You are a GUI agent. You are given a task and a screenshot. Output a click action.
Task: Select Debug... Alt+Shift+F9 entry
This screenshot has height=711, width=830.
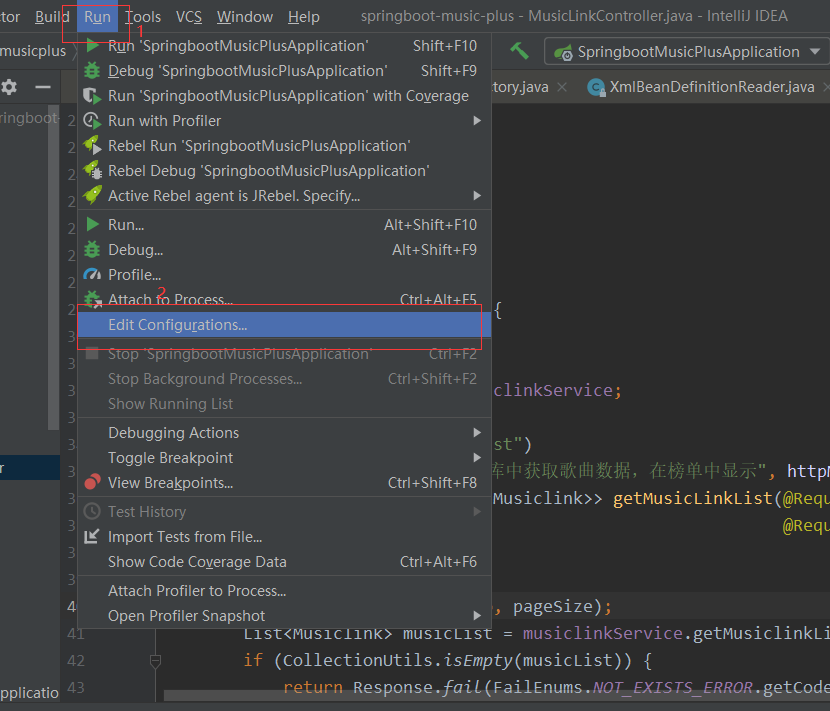[284, 249]
